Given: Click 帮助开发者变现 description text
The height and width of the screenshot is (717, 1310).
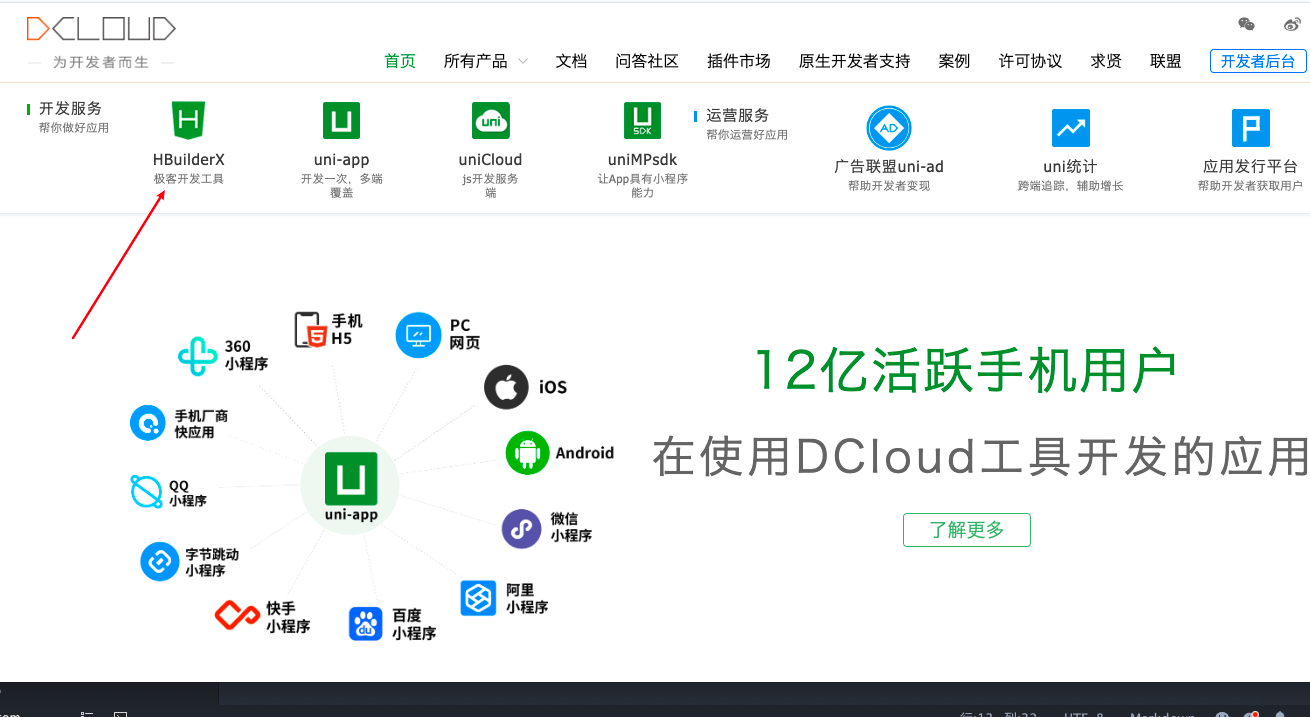Looking at the screenshot, I should coord(889,186).
